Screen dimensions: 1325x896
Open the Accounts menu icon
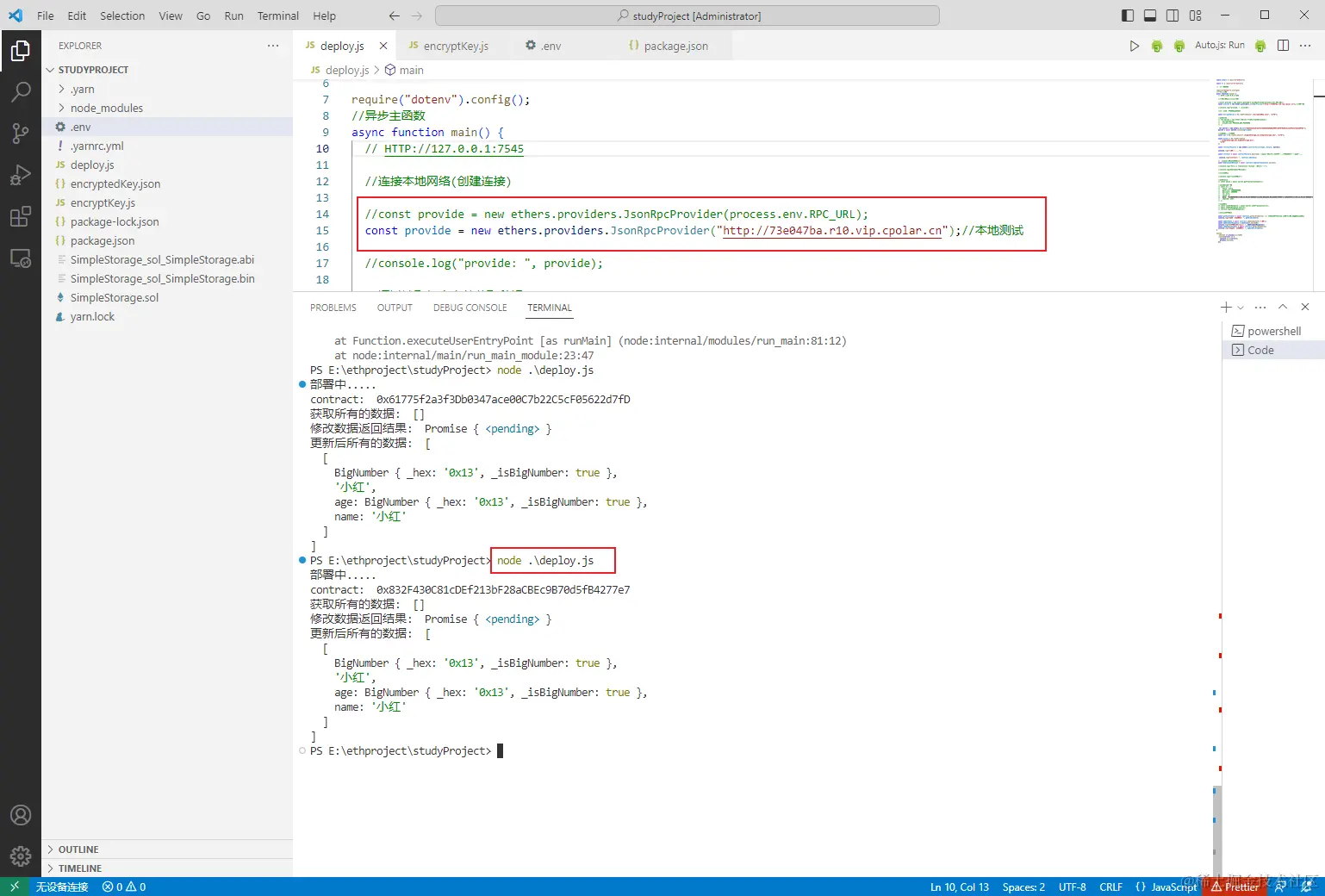[21, 815]
